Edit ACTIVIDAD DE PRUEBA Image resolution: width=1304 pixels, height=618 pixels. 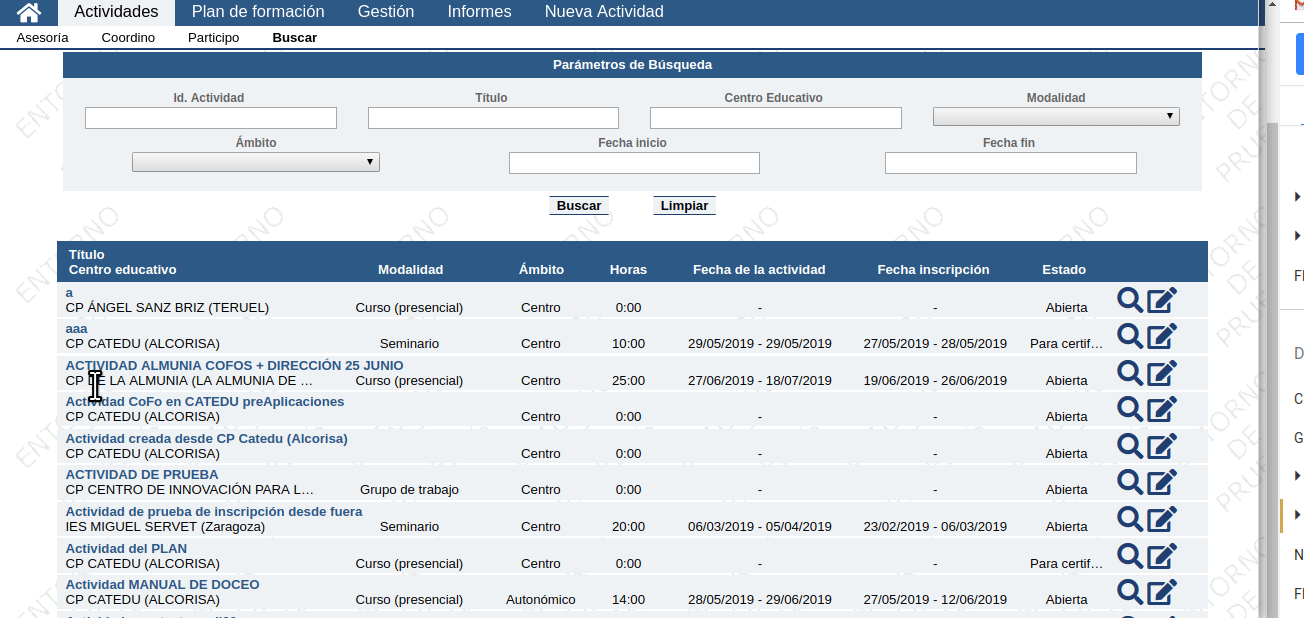1162,482
